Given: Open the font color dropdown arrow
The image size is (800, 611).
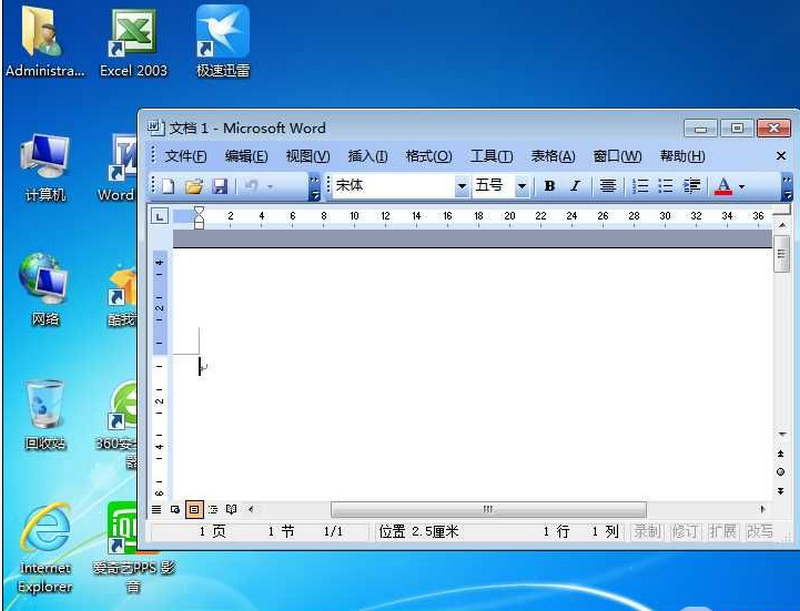Looking at the screenshot, I should pyautogui.click(x=742, y=187).
